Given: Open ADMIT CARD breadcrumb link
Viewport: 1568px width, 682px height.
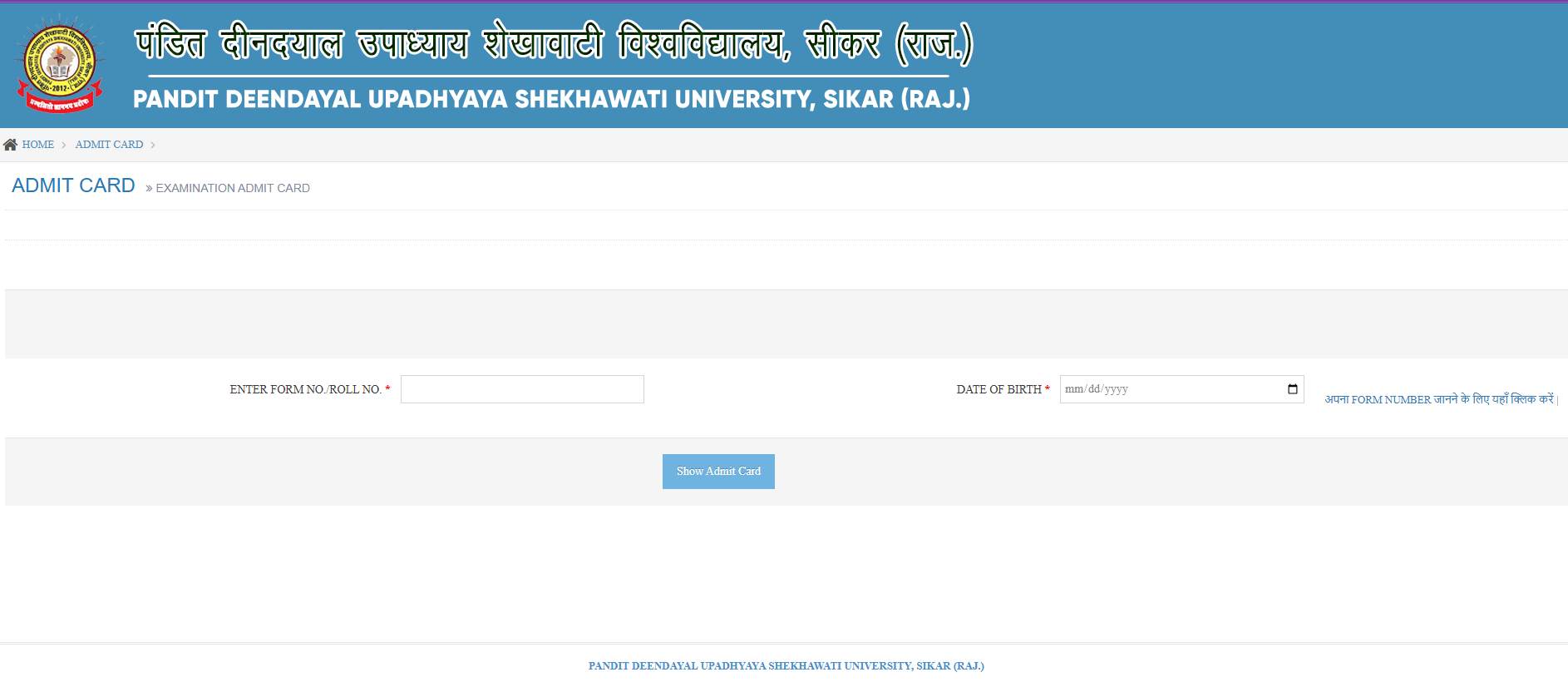Looking at the screenshot, I should coord(109,145).
